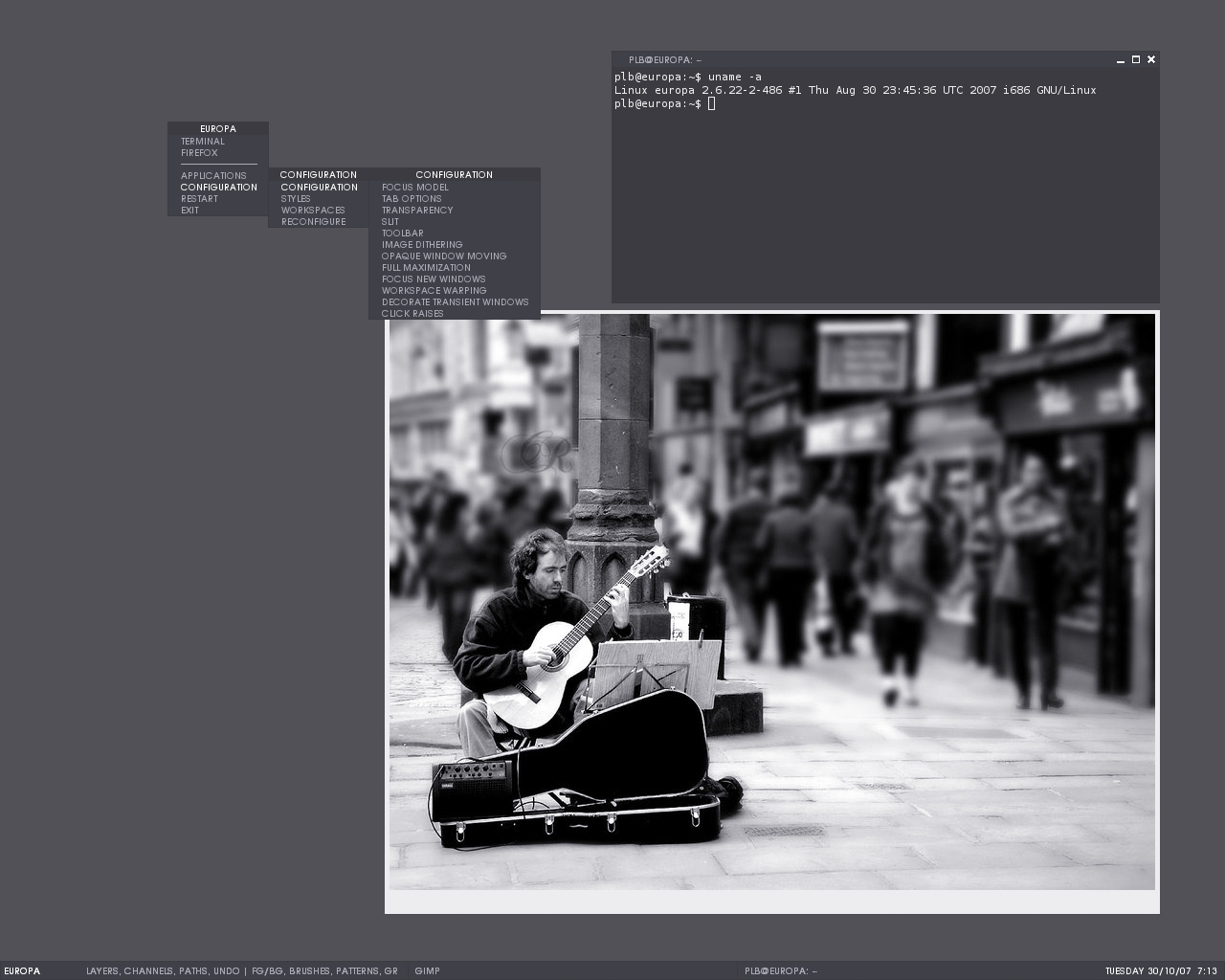
Task: Click the terminal title bar text PLB@EUROPA
Action: tap(664, 60)
